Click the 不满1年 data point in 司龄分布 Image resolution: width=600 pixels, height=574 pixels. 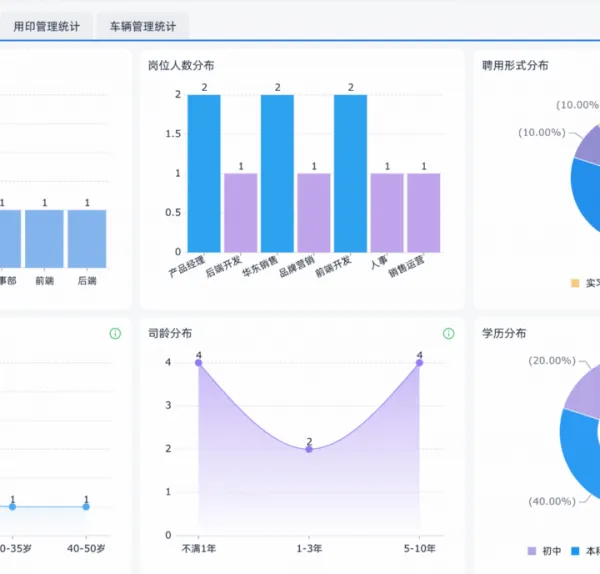(199, 362)
